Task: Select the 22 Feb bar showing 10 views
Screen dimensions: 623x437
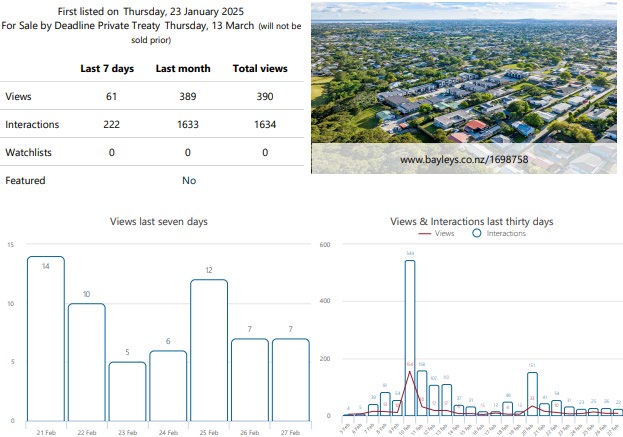Action: click(x=87, y=360)
